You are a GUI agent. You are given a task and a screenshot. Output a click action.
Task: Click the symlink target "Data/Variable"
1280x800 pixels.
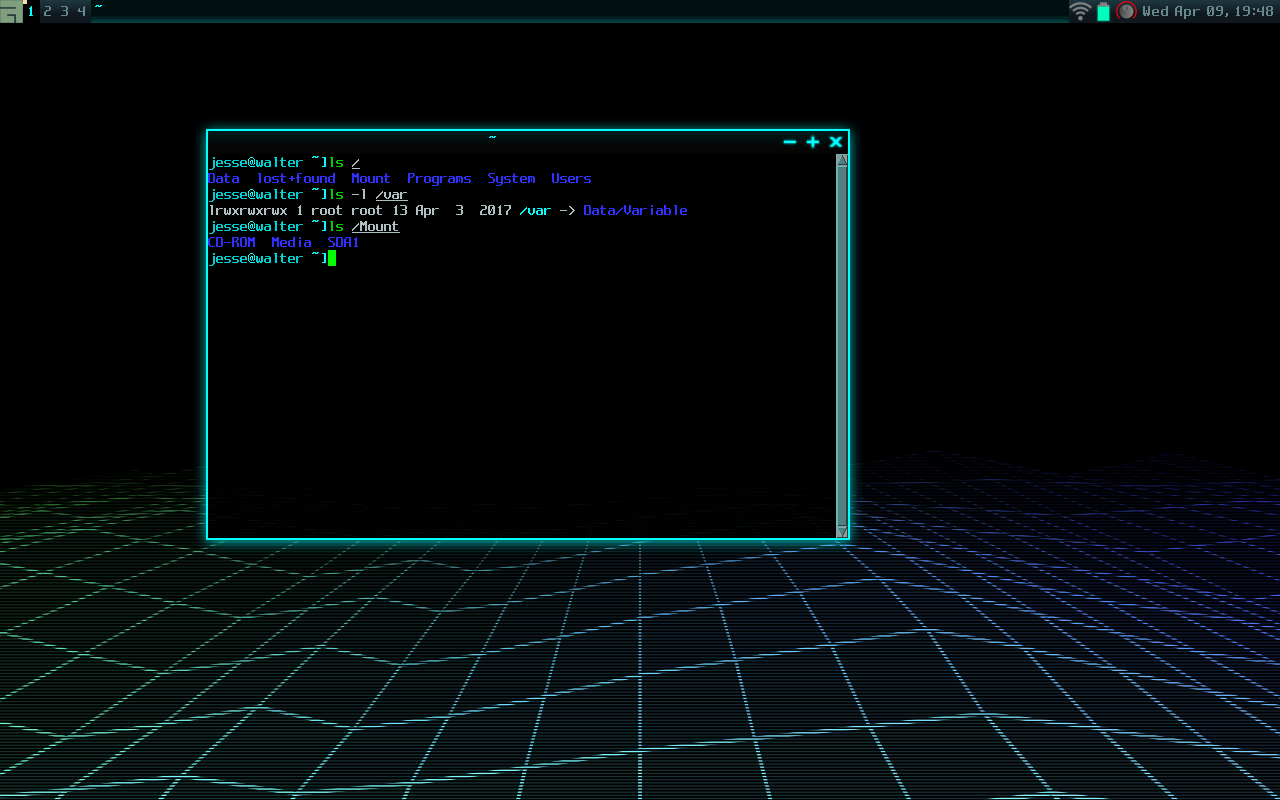[635, 210]
